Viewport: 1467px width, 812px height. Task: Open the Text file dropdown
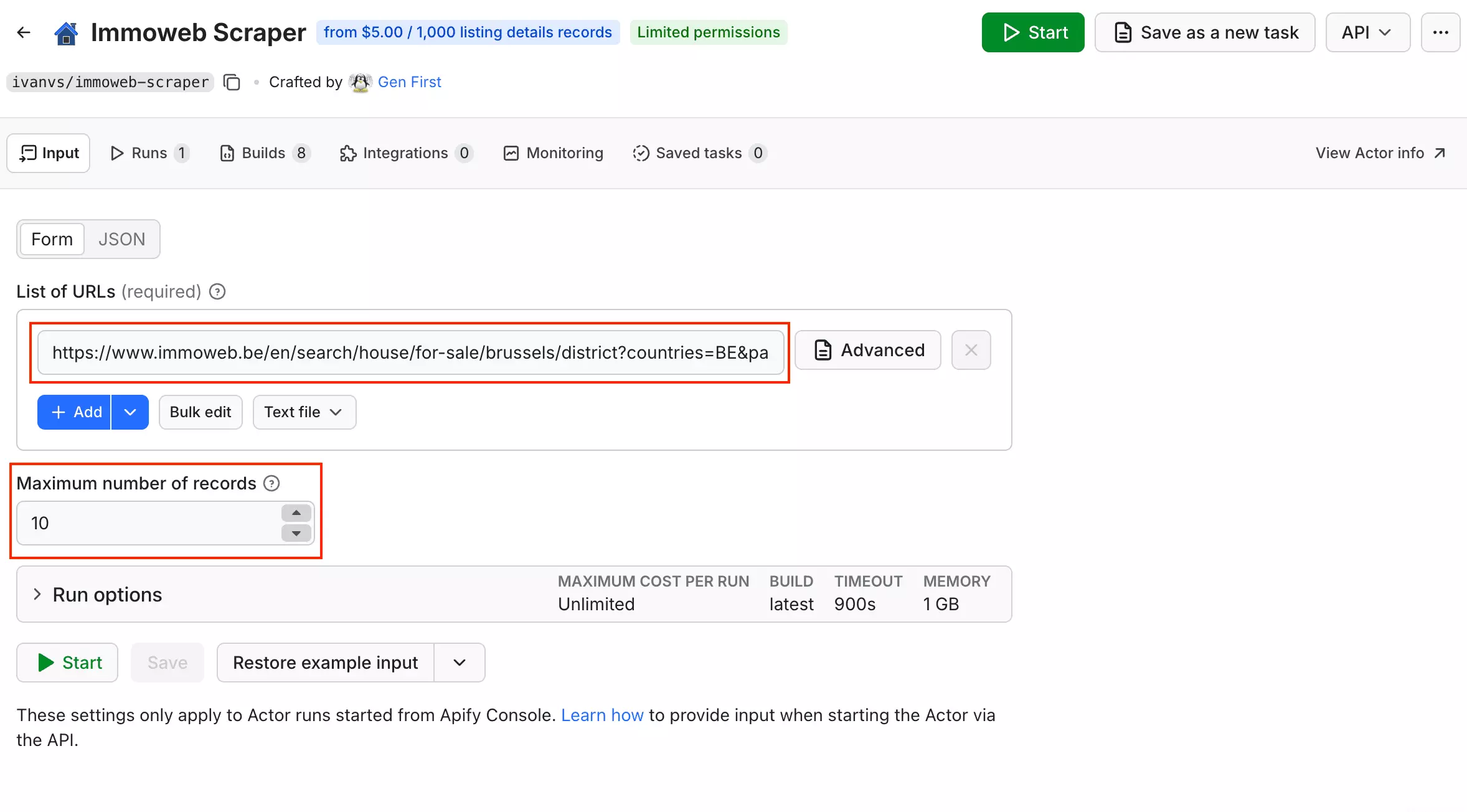[304, 412]
